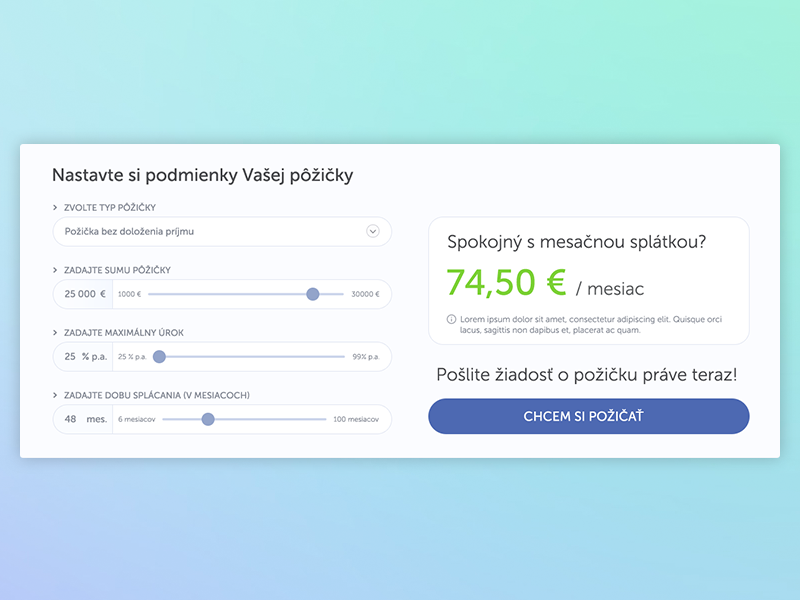Click the 100 mesiacov maximum period label
The width and height of the screenshot is (800, 600).
click(x=356, y=419)
